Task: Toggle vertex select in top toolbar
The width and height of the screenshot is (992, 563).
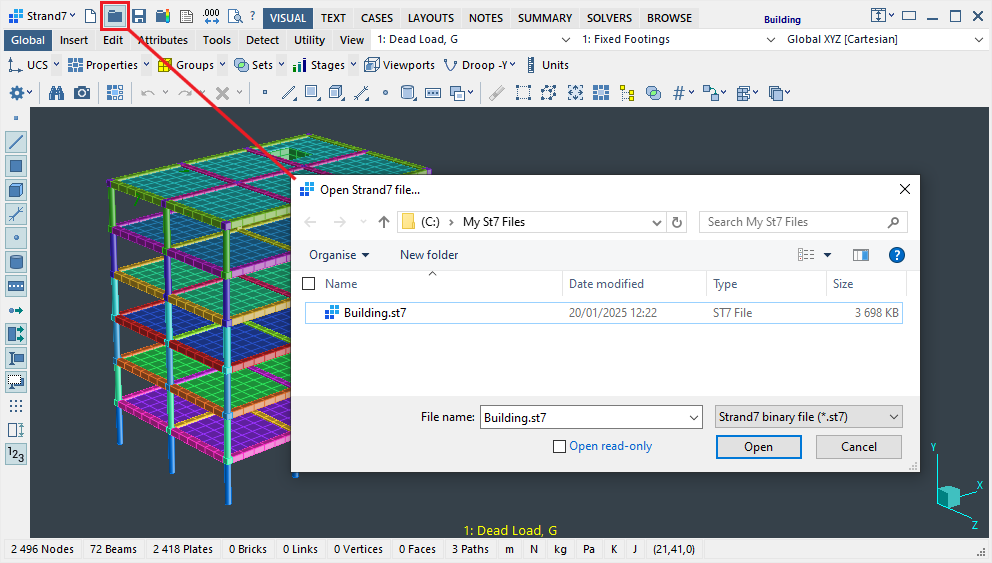Action: 385,93
